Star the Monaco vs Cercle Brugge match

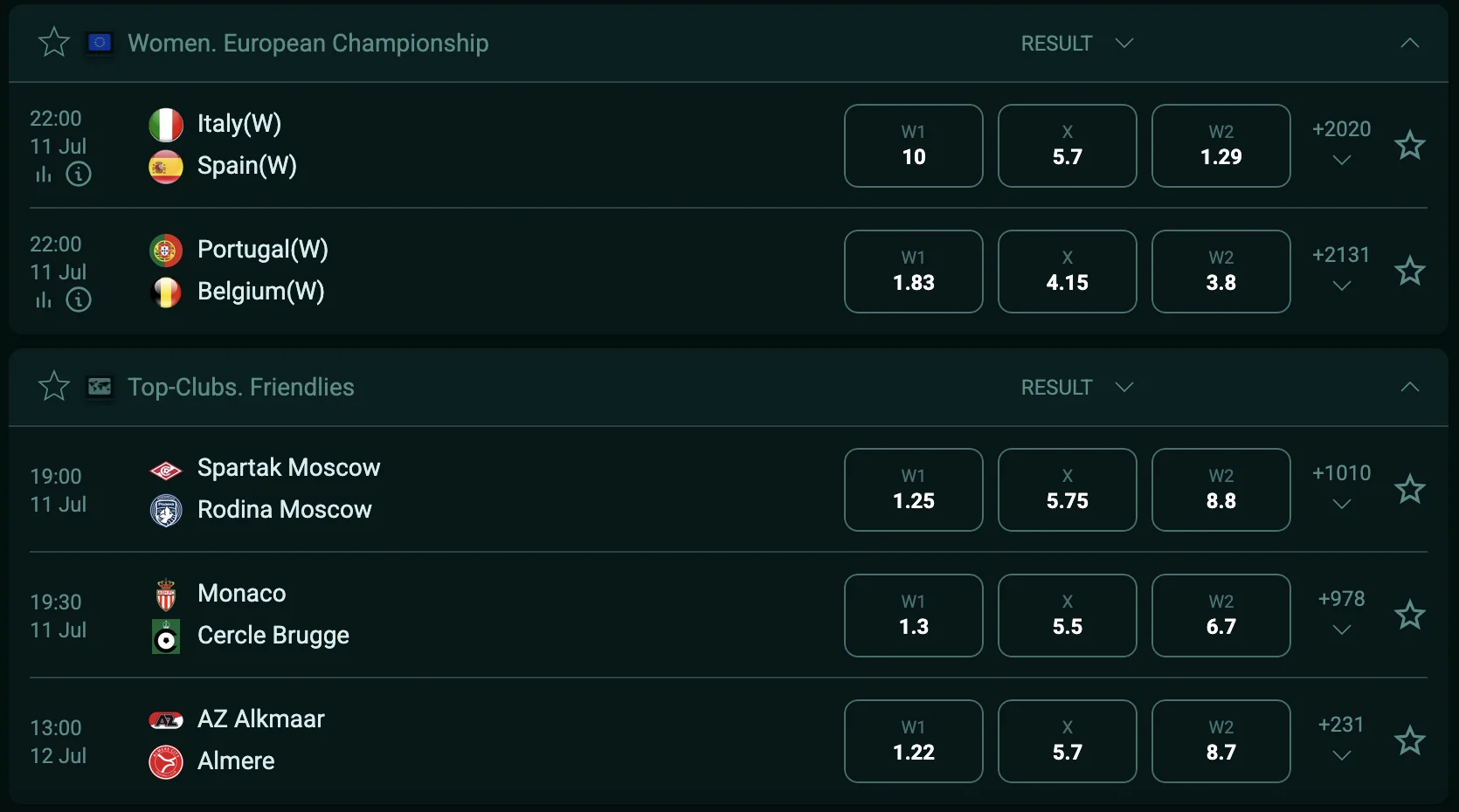tap(1409, 615)
